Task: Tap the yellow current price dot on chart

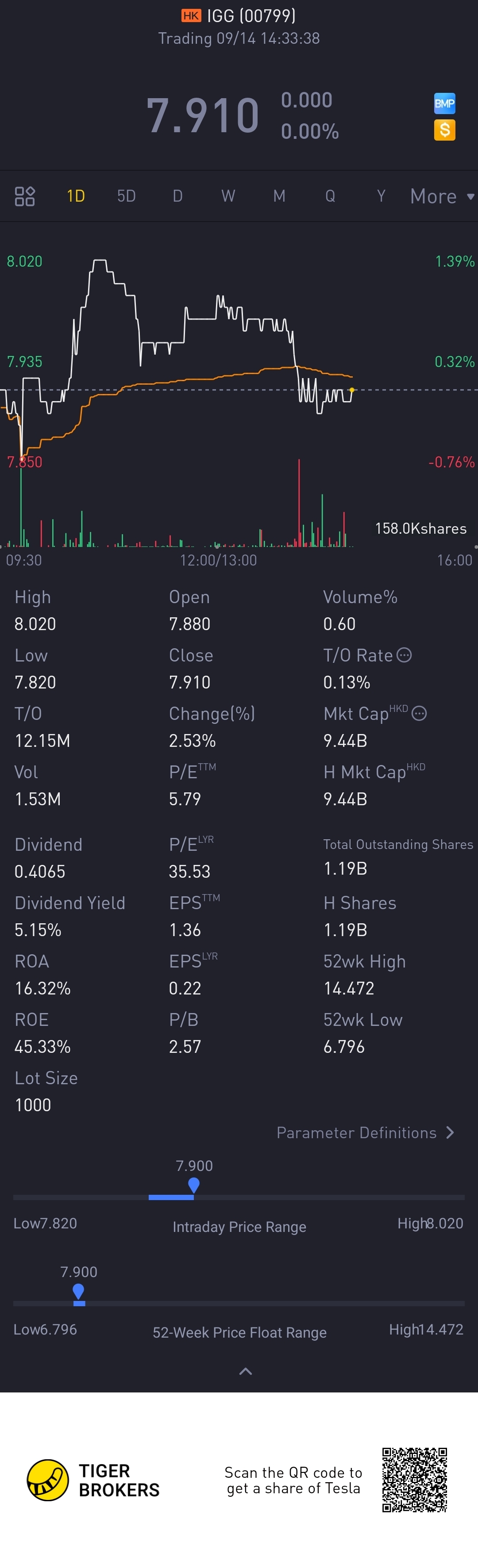Action: click(x=352, y=390)
